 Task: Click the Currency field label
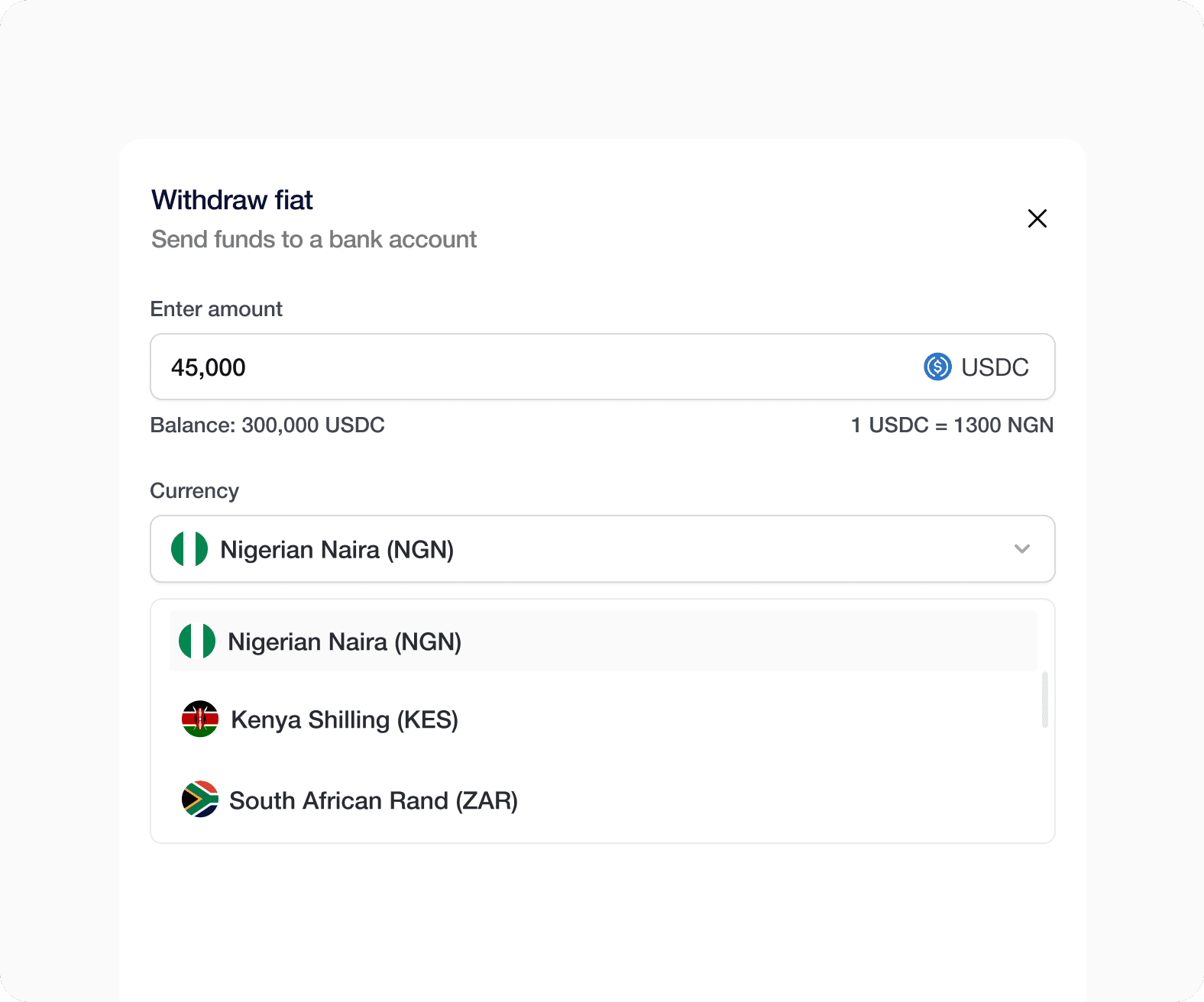coord(195,490)
